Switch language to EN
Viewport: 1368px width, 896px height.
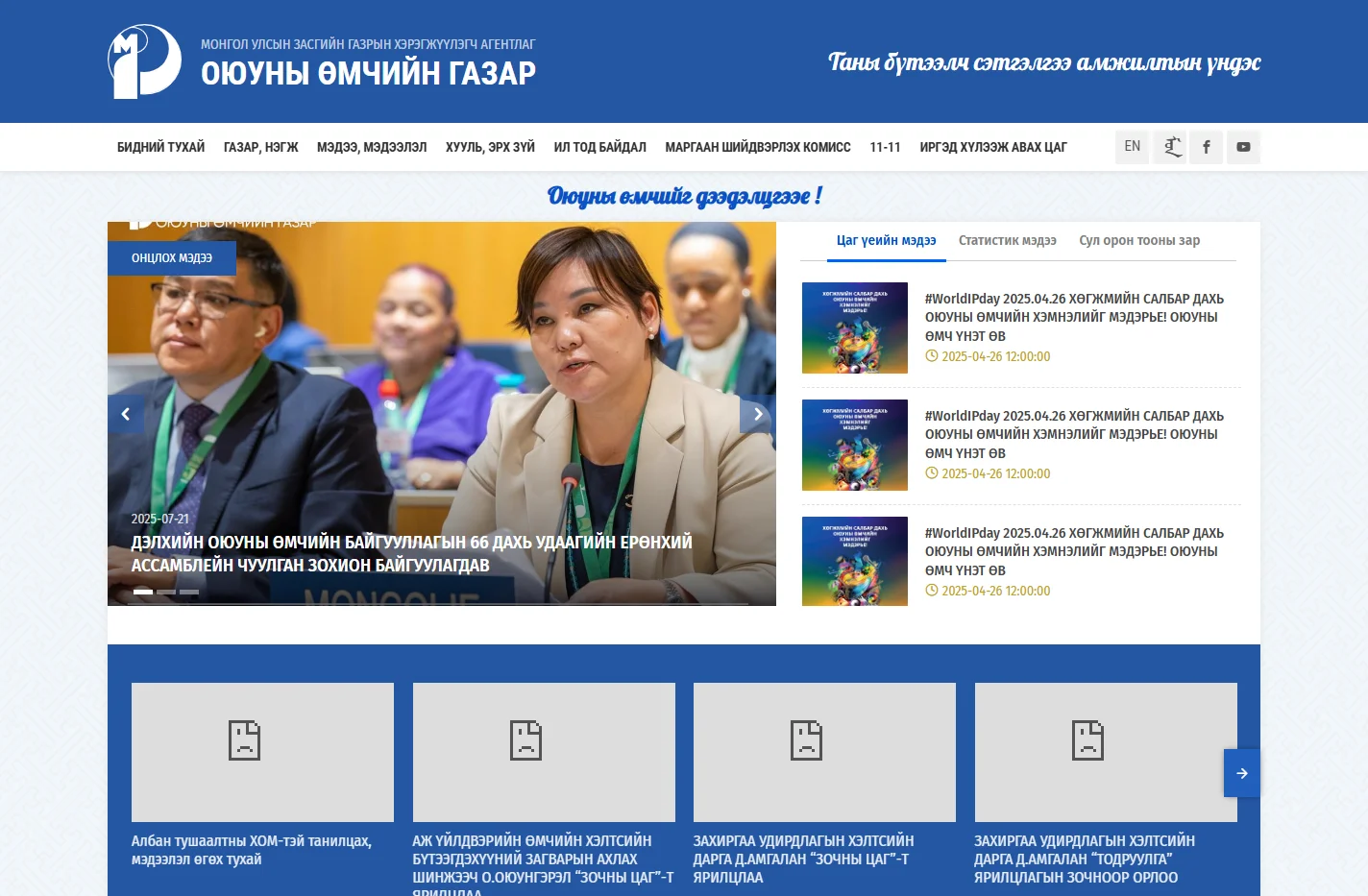pyautogui.click(x=1133, y=147)
